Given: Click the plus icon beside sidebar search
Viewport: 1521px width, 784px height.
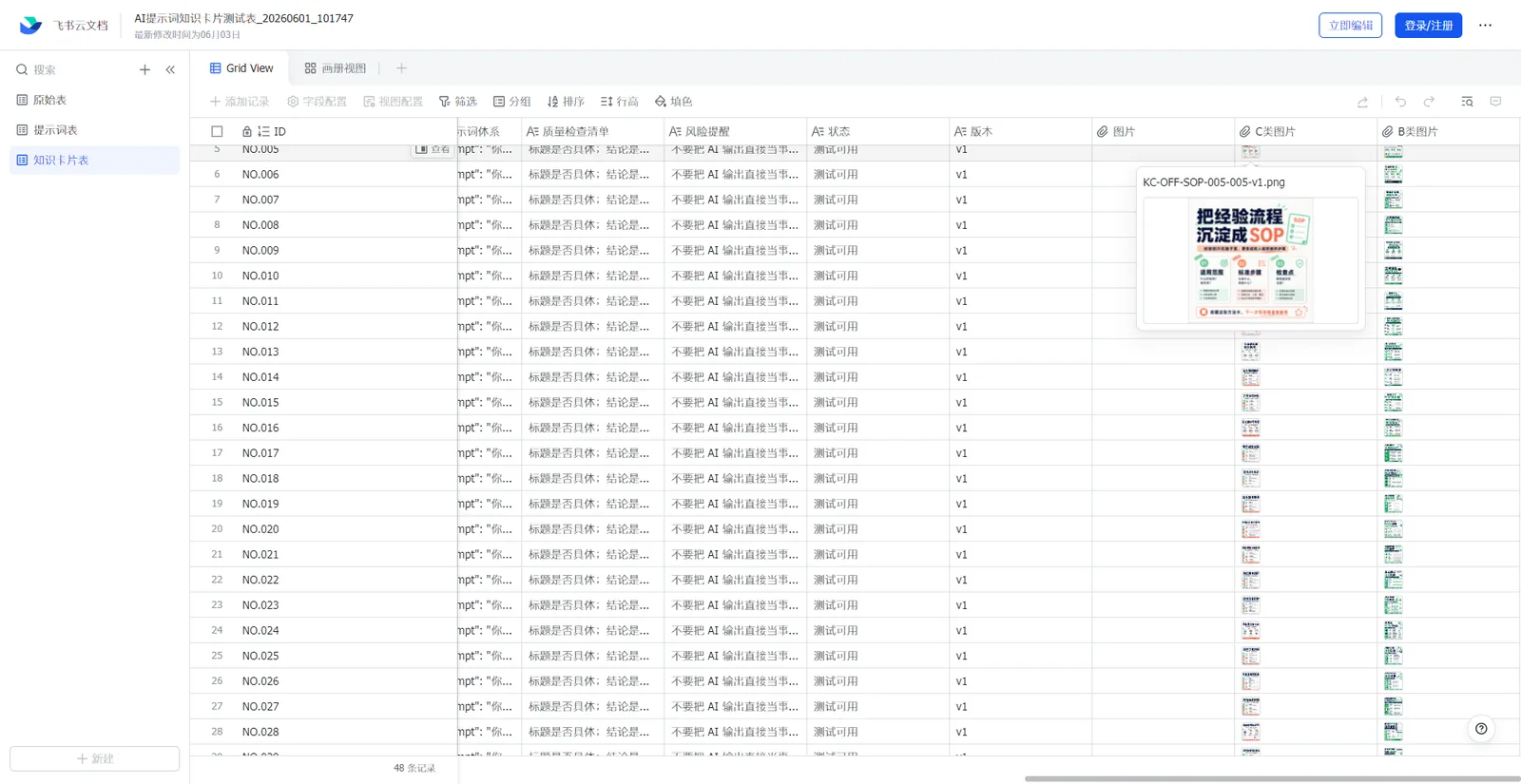Looking at the screenshot, I should pos(144,69).
